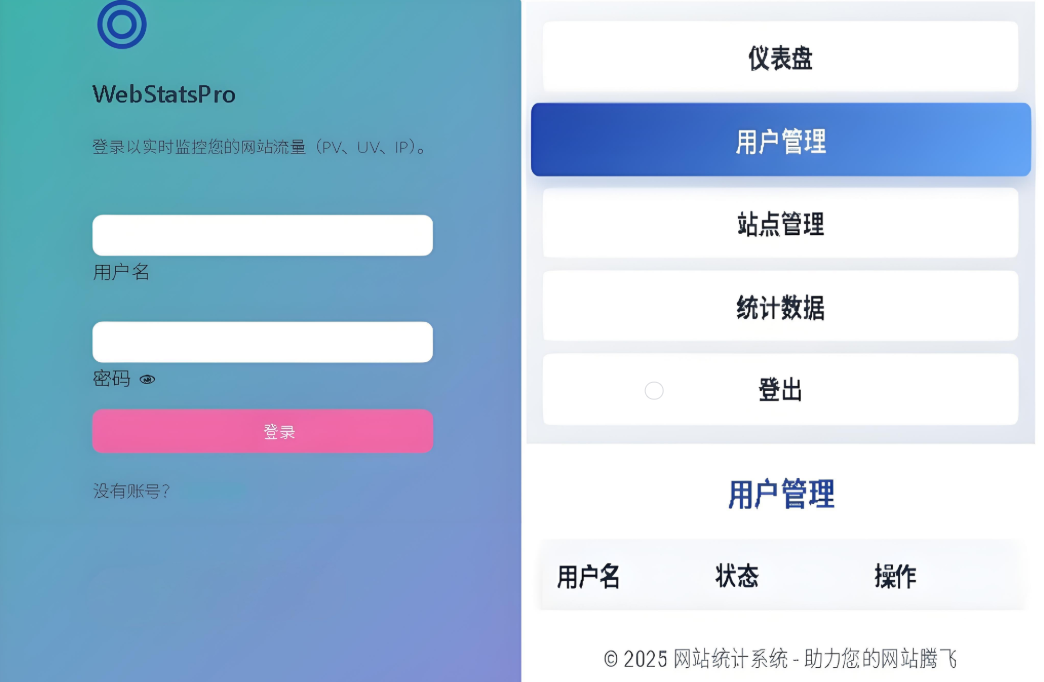Select the highlighted 用户管理 menu item
1044x682 pixels.
pyautogui.click(x=781, y=140)
